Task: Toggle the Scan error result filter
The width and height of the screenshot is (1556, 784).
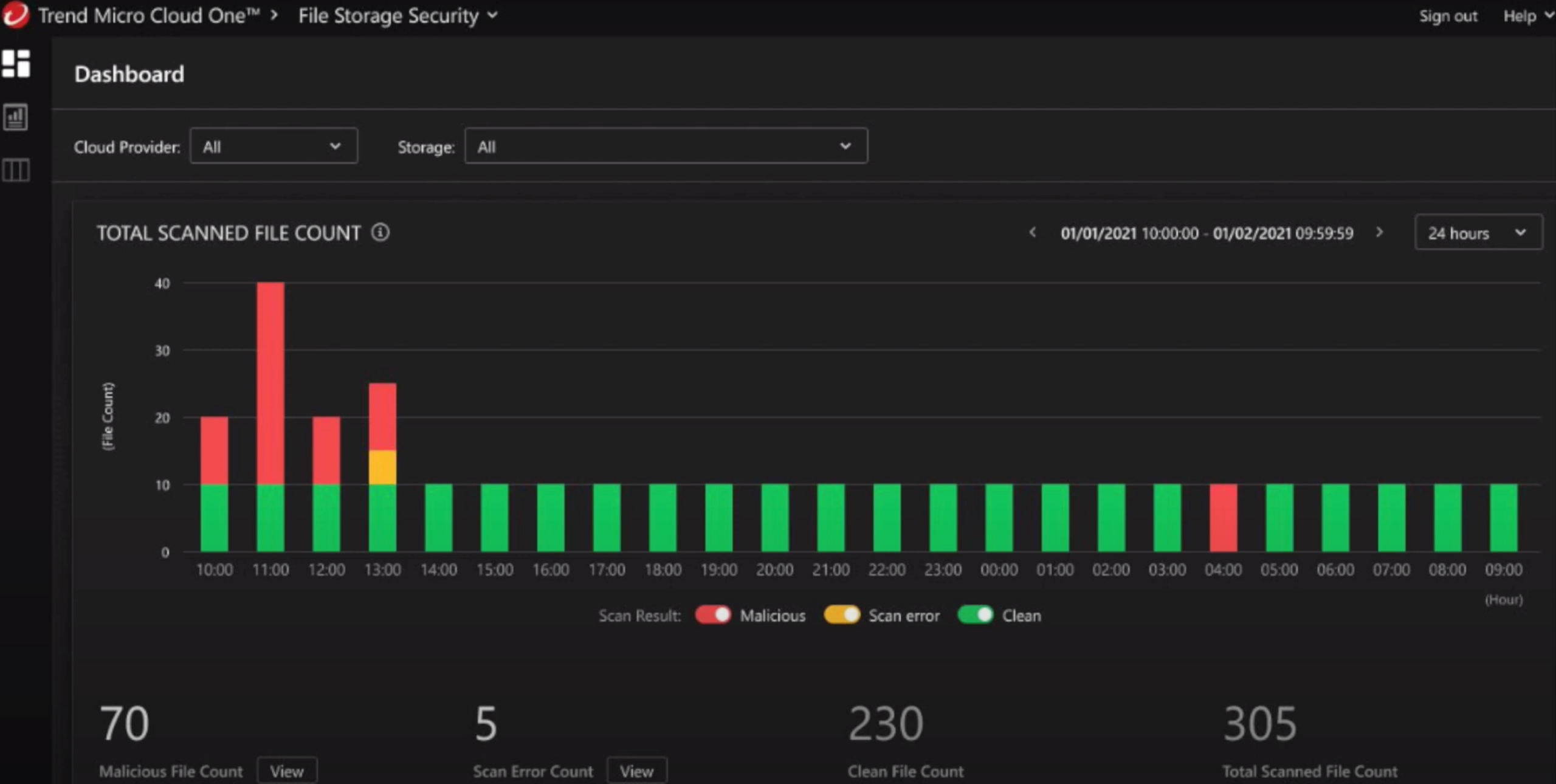Action: [842, 615]
